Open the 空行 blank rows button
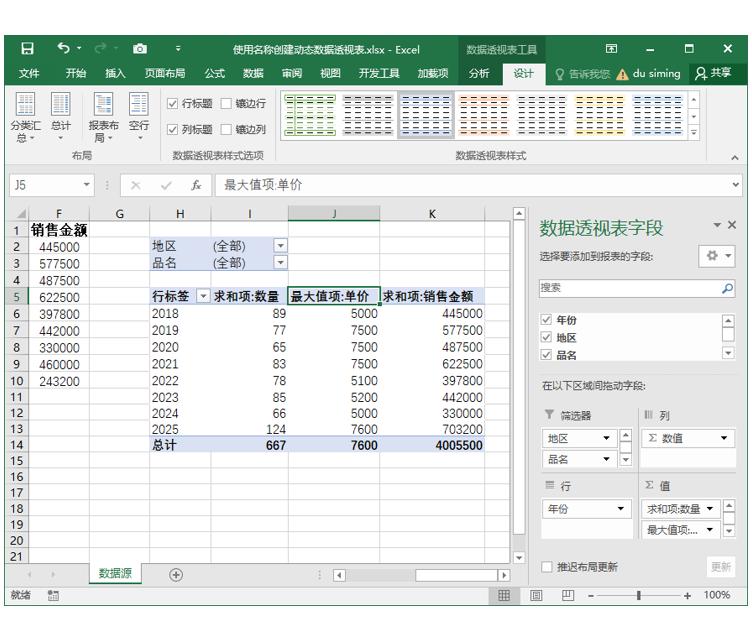Viewport: 752px width, 639px height. point(139,118)
